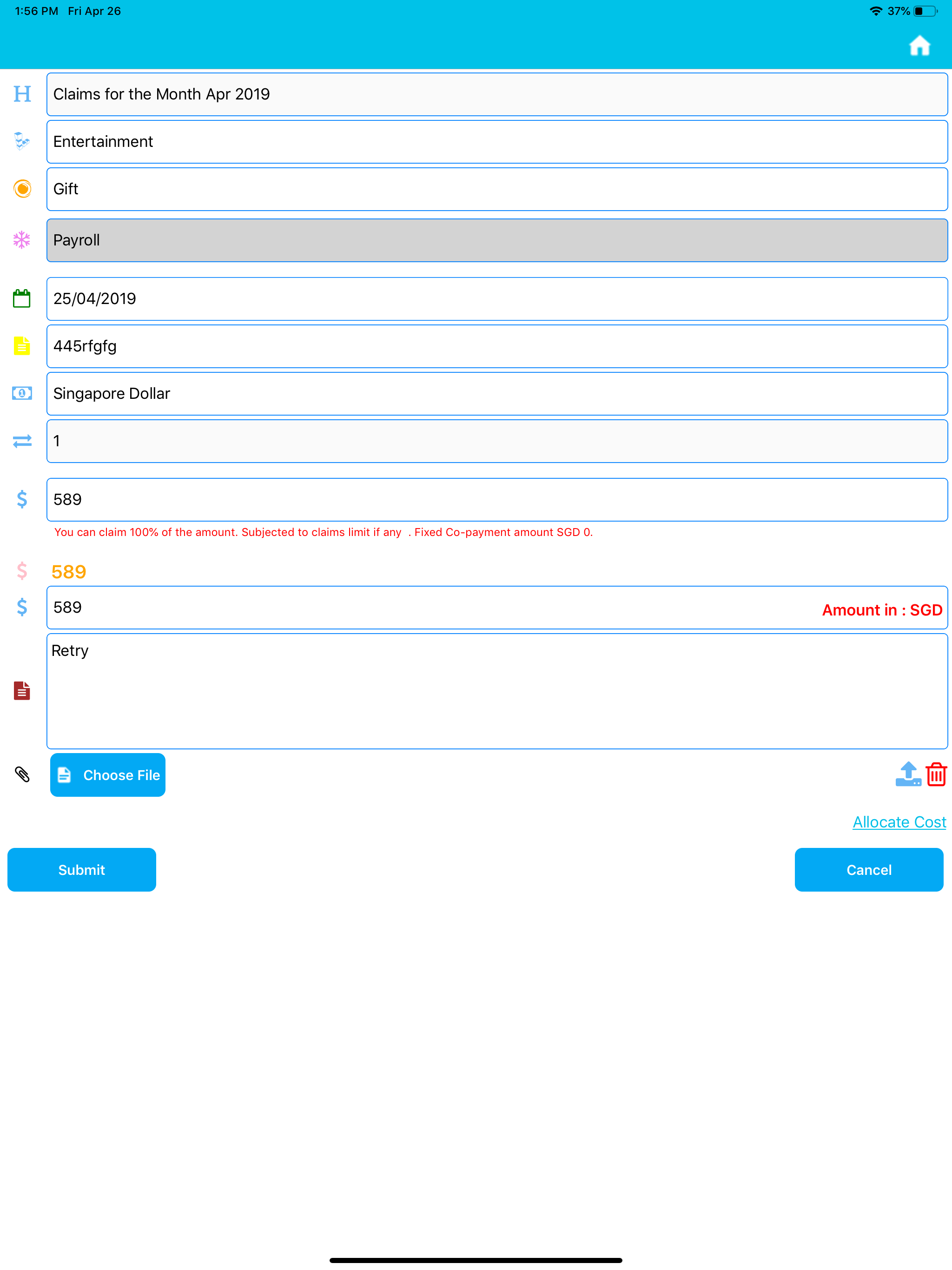This screenshot has width=952, height=1270.
Task: Click the remarks text area containing Retry
Action: point(497,691)
